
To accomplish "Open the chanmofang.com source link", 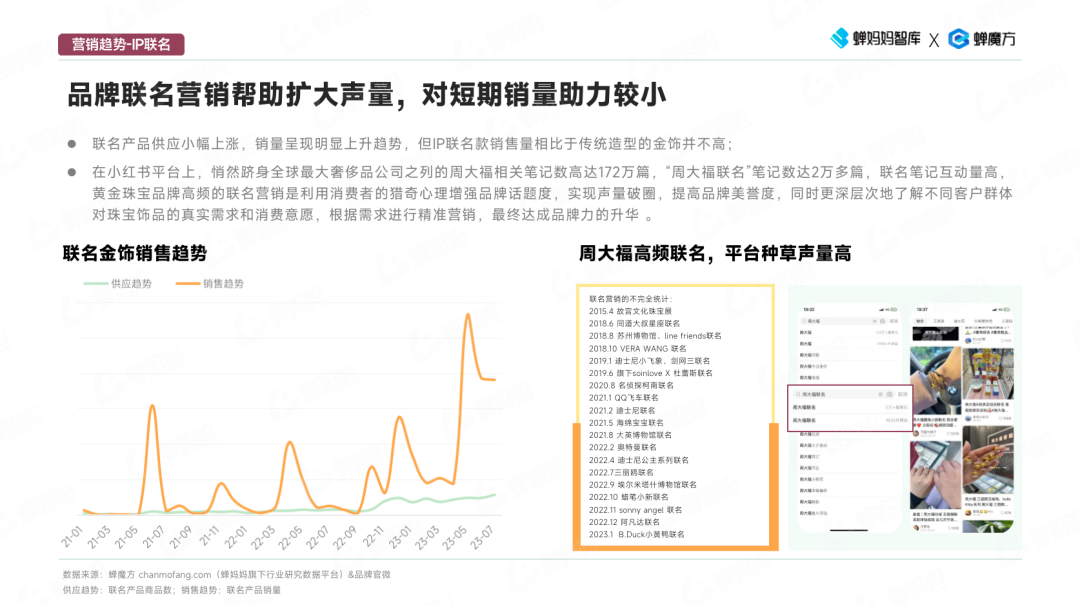I will (x=175, y=574).
